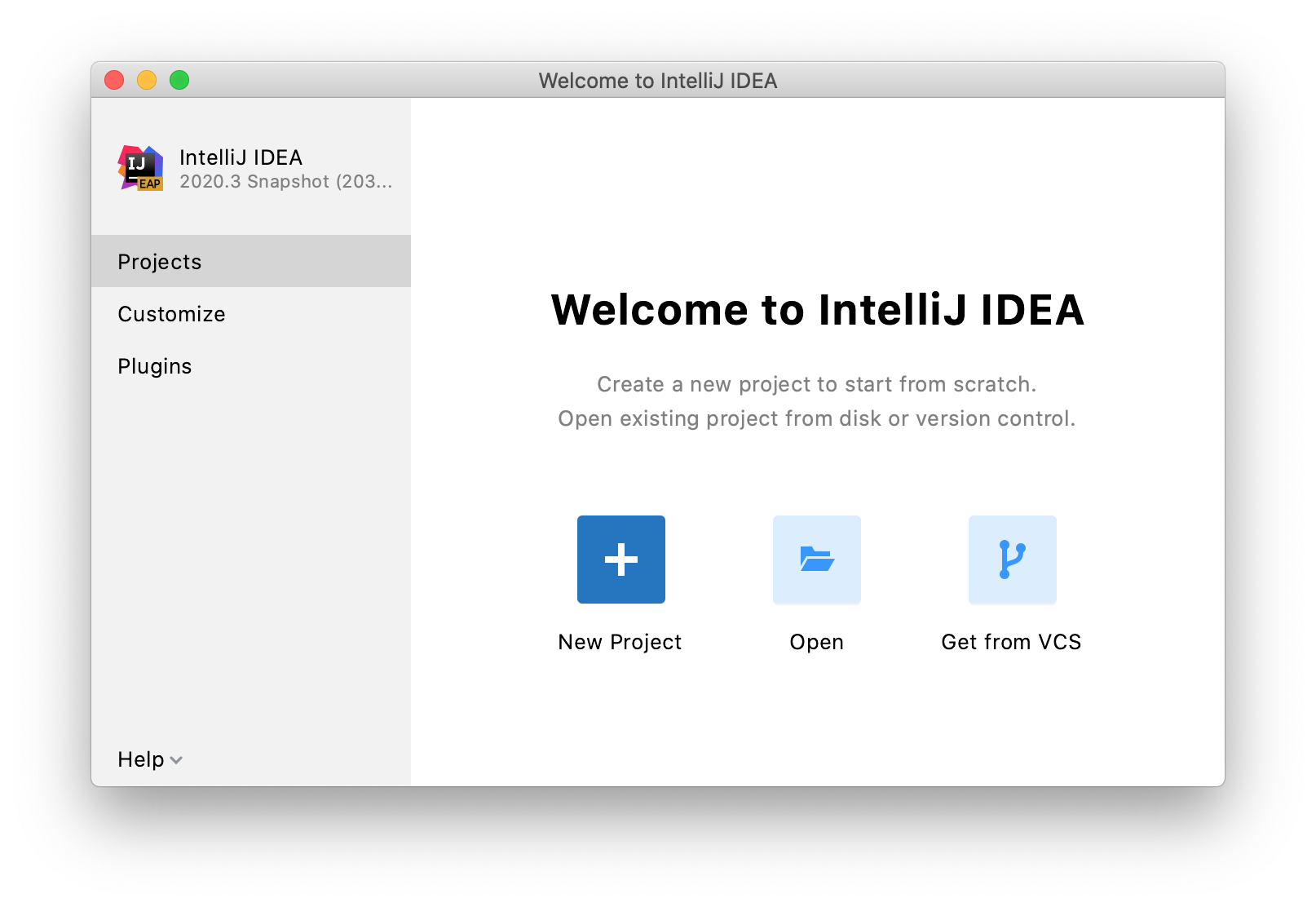
Task: Expand the chevron next to Help
Action: [176, 760]
